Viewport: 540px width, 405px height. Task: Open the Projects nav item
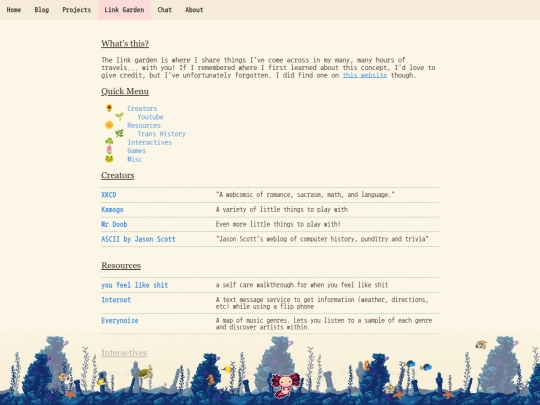tap(76, 10)
